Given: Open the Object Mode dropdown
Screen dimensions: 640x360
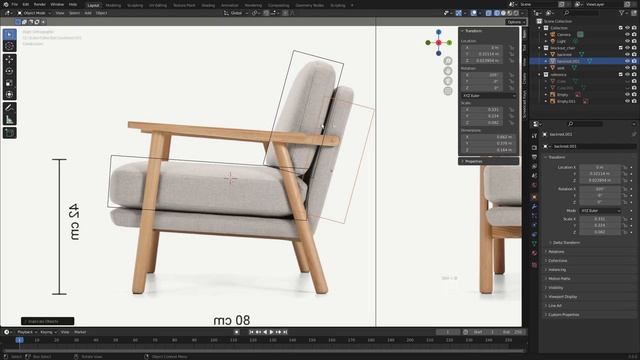Looking at the screenshot, I should coord(34,13).
